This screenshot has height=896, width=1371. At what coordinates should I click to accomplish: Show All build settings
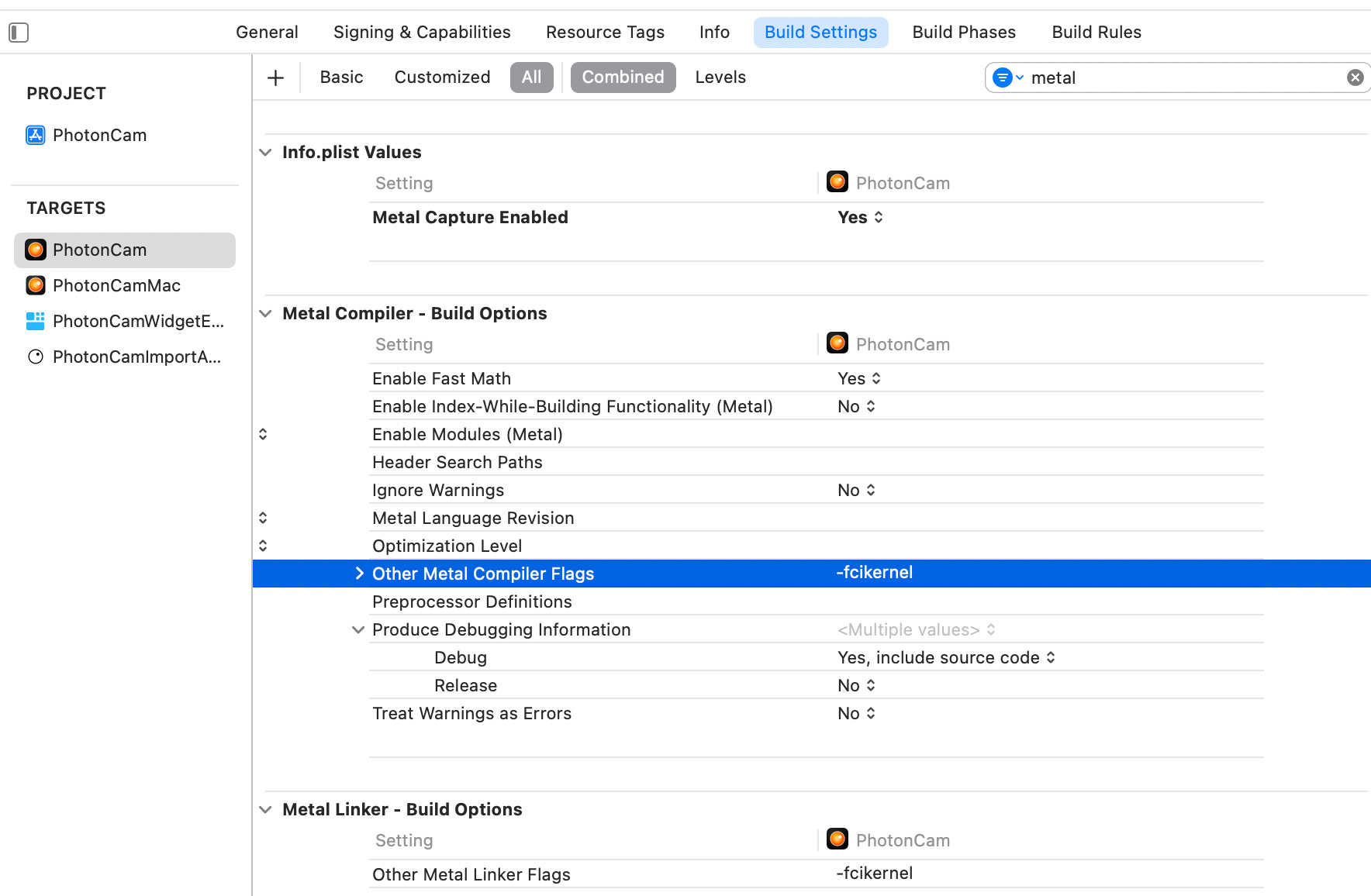click(x=531, y=78)
